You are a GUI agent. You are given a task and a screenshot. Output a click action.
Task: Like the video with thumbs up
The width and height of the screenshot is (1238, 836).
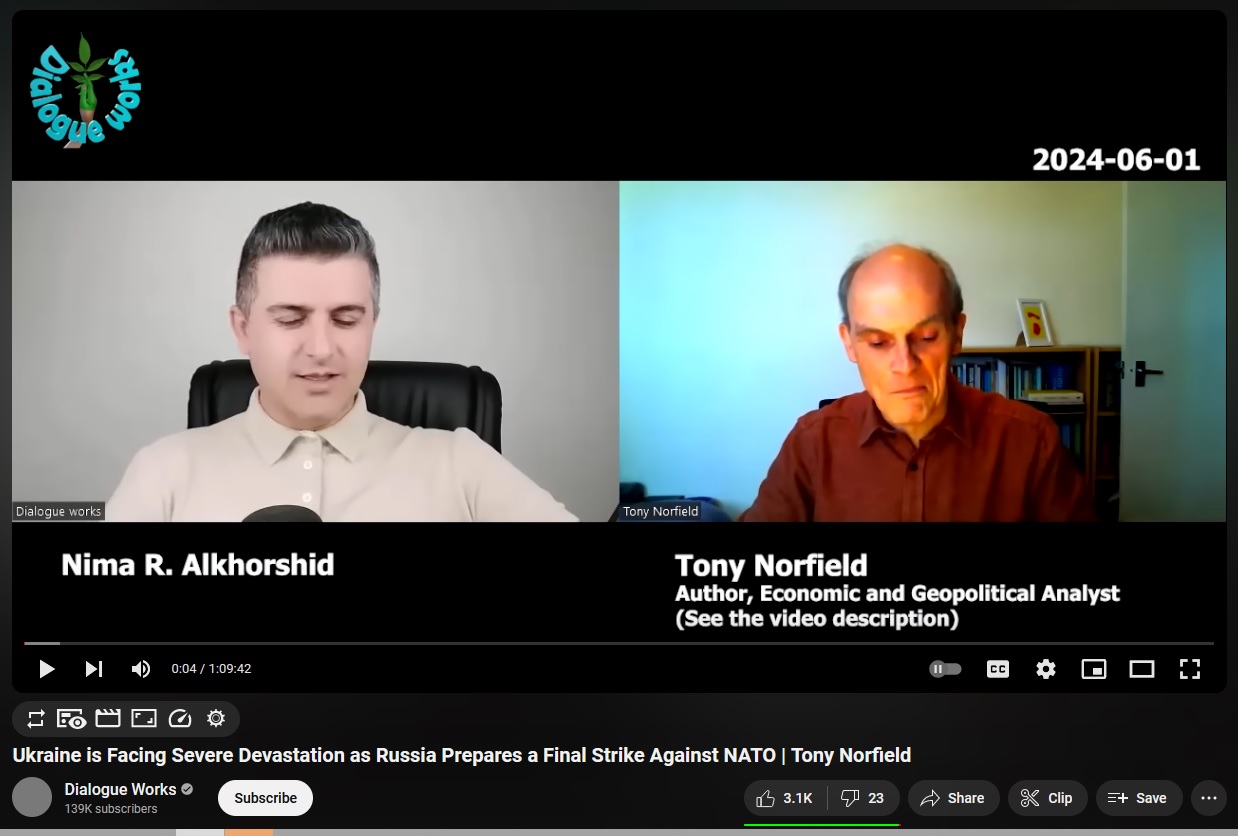(785, 798)
